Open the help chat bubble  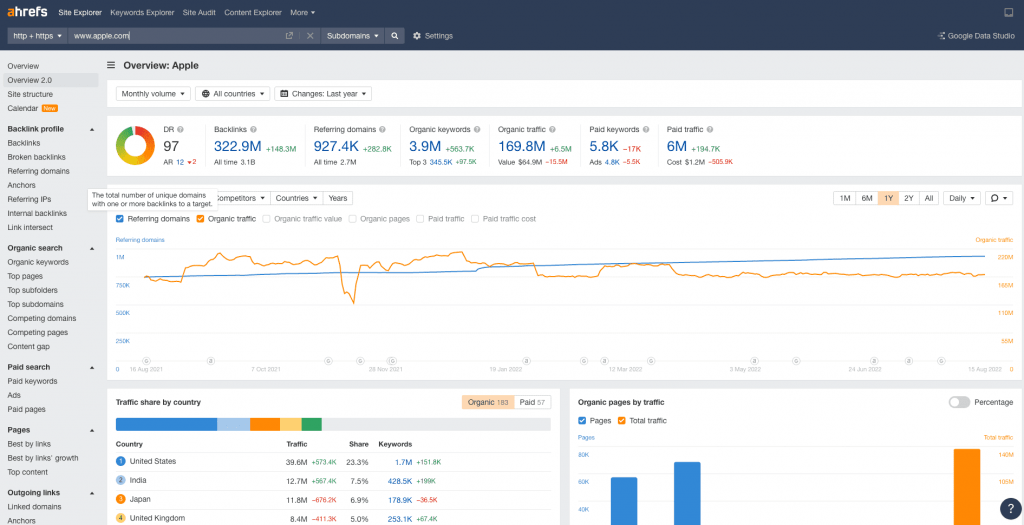coord(1010,509)
